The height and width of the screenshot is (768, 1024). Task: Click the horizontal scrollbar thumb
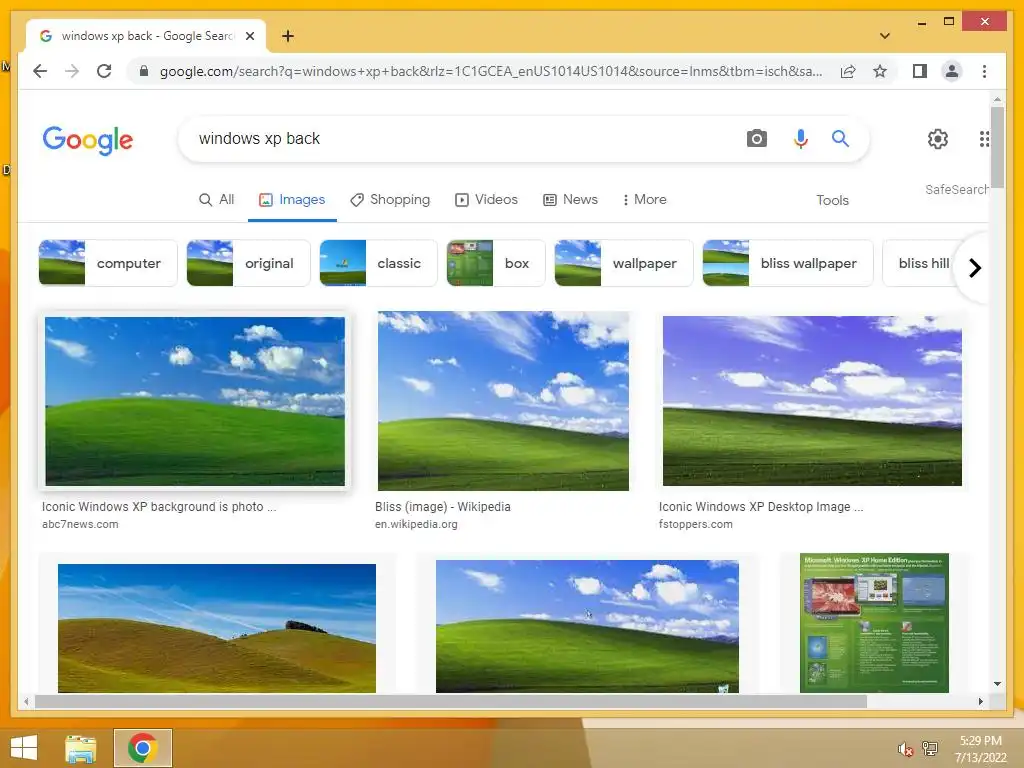pyautogui.click(x=451, y=701)
